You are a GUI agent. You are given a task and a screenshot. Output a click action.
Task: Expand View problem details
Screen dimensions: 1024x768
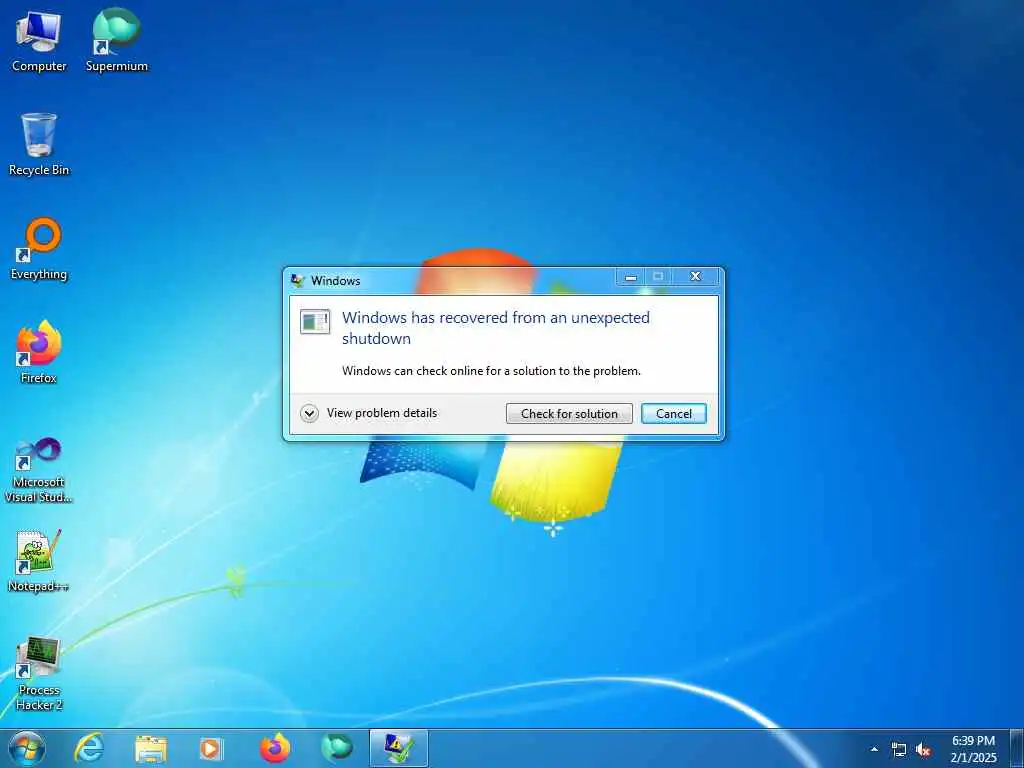pos(369,413)
